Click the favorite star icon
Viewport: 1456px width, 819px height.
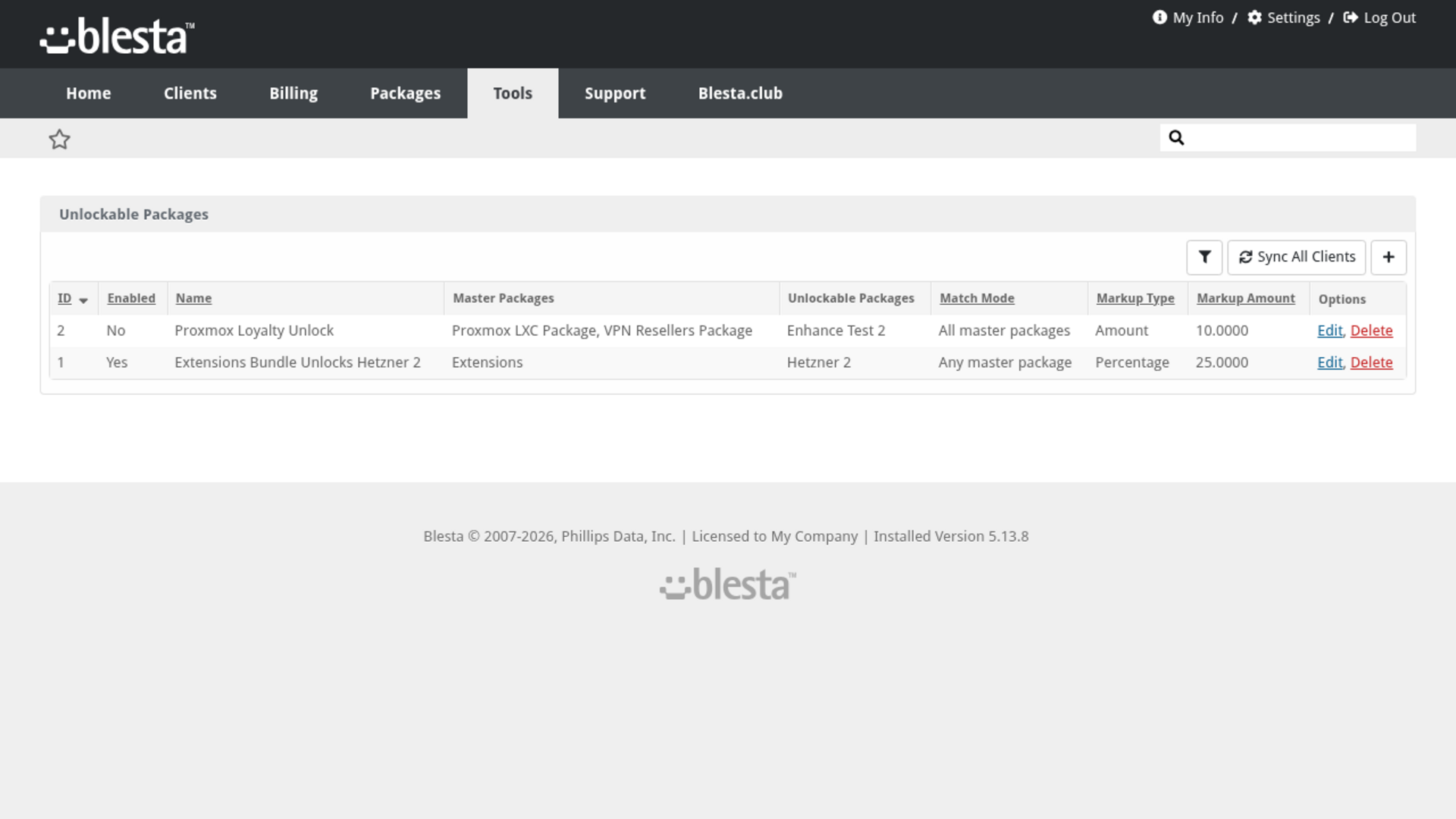pyautogui.click(x=59, y=140)
